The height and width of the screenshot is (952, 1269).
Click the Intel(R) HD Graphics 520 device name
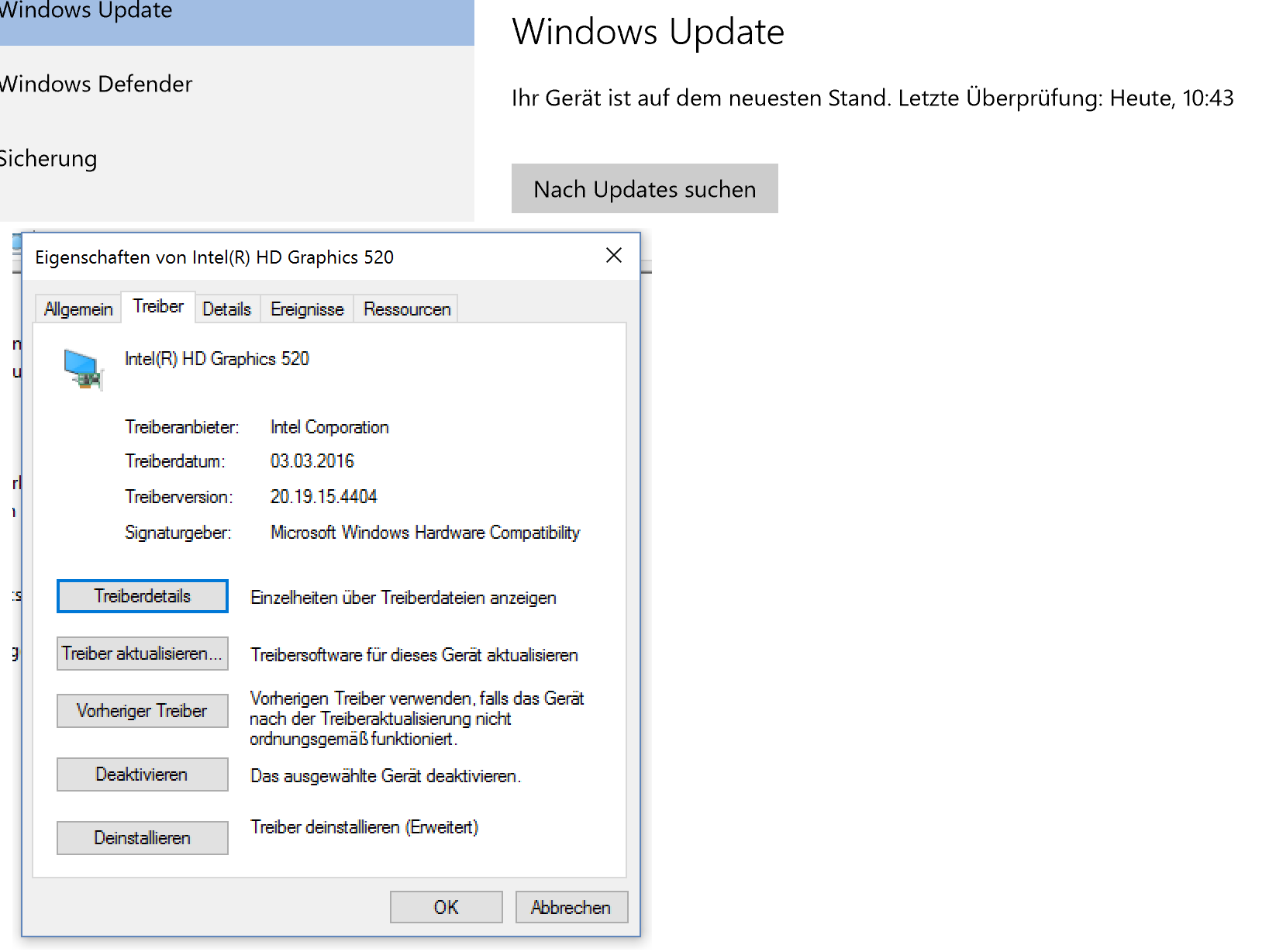click(x=217, y=359)
